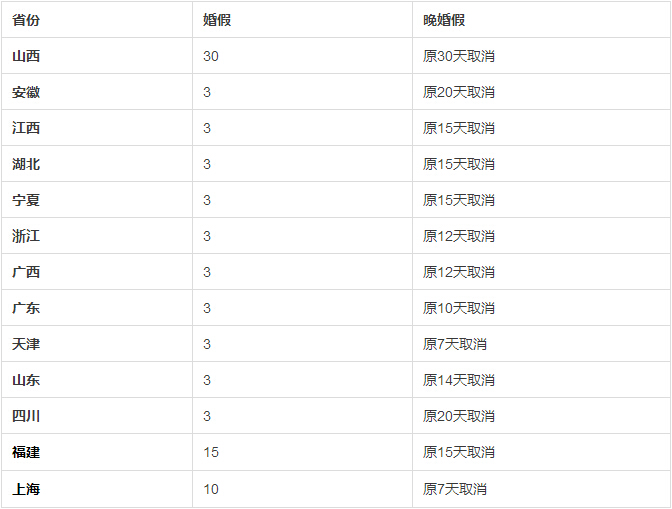The width and height of the screenshot is (672, 509).
Task: Click the 福建 row label
Action: coord(26,452)
